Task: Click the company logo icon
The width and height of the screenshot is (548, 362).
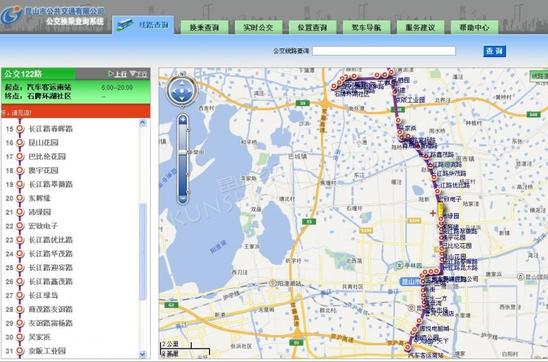Action: click(12, 15)
